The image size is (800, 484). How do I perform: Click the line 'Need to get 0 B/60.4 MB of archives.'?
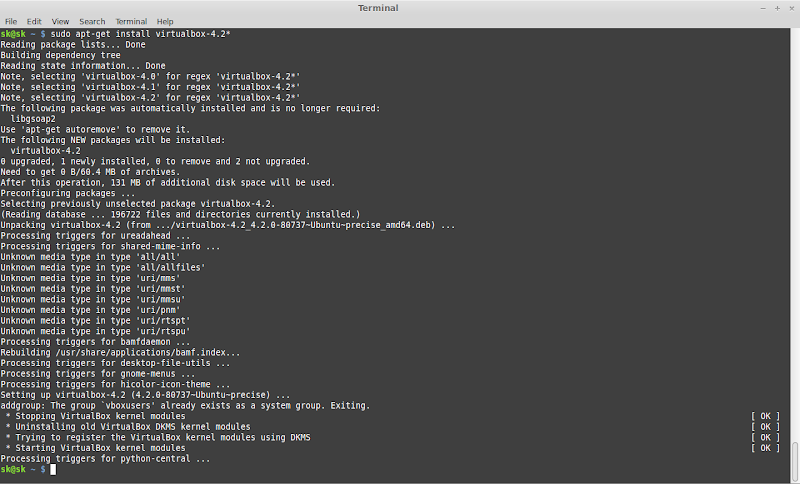click(x=90, y=172)
